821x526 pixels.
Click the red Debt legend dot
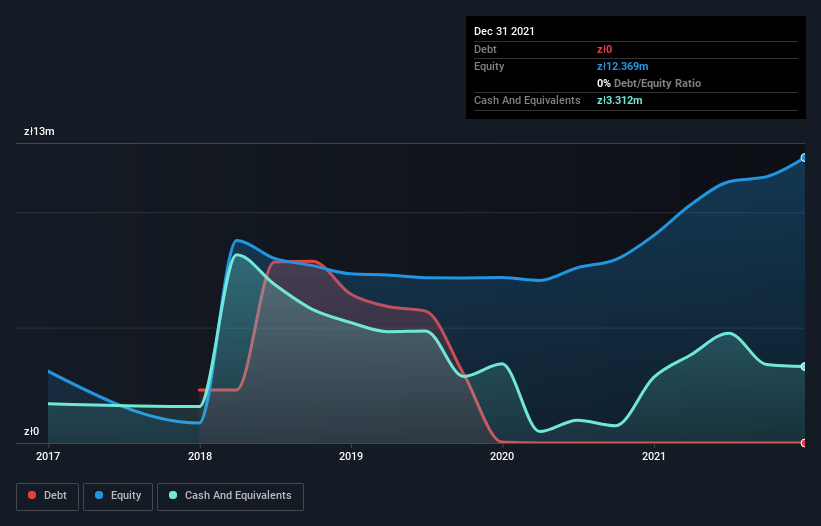click(x=32, y=495)
